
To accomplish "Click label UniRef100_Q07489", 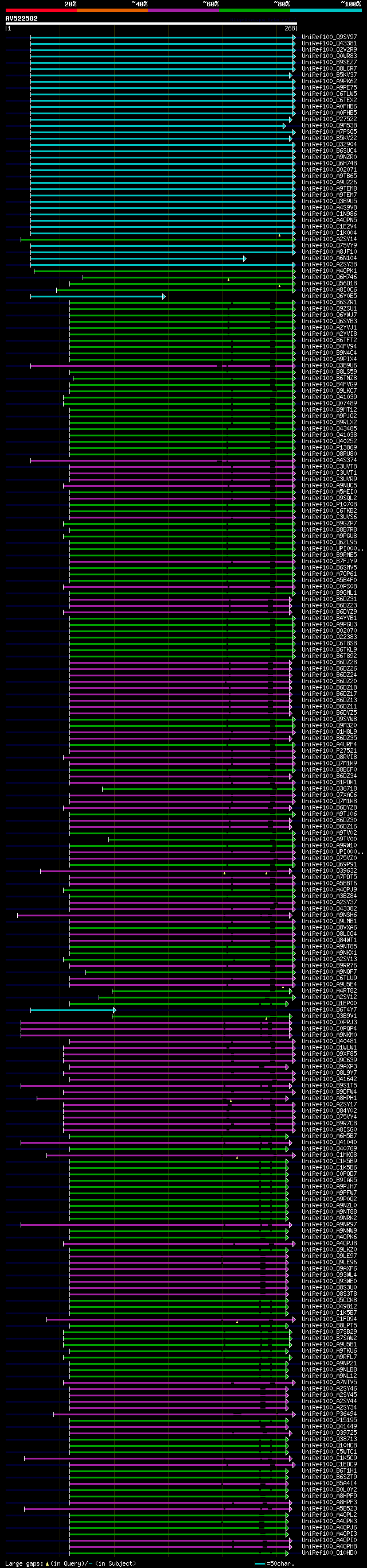I will 329,403.
